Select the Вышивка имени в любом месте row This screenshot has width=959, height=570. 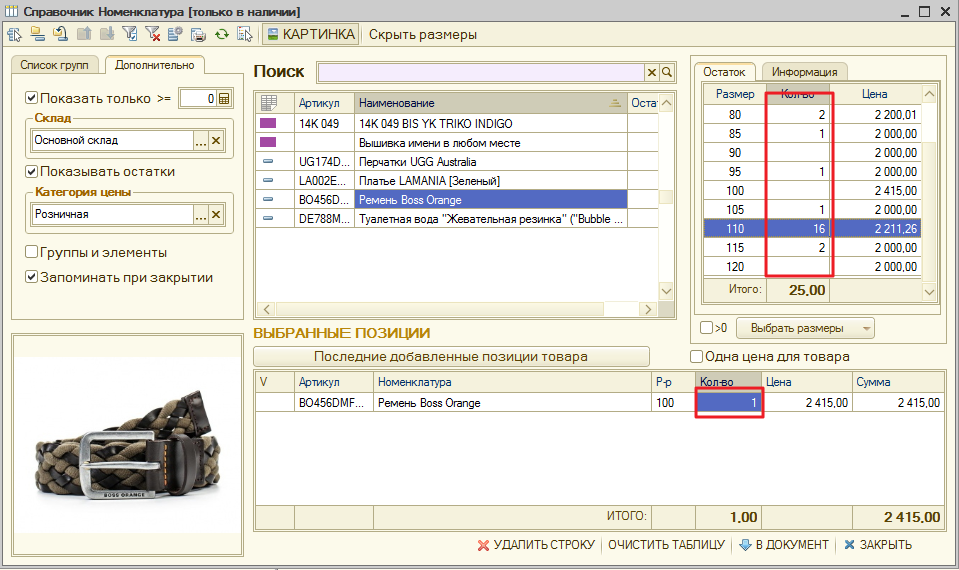coord(457,142)
